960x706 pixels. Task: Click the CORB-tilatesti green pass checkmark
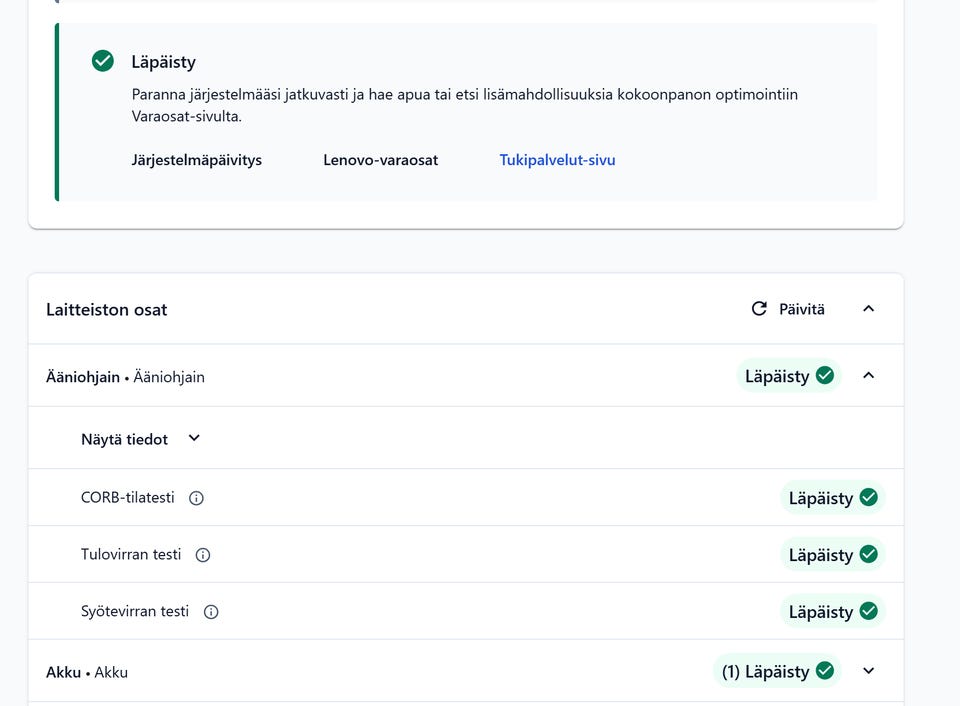pos(868,498)
